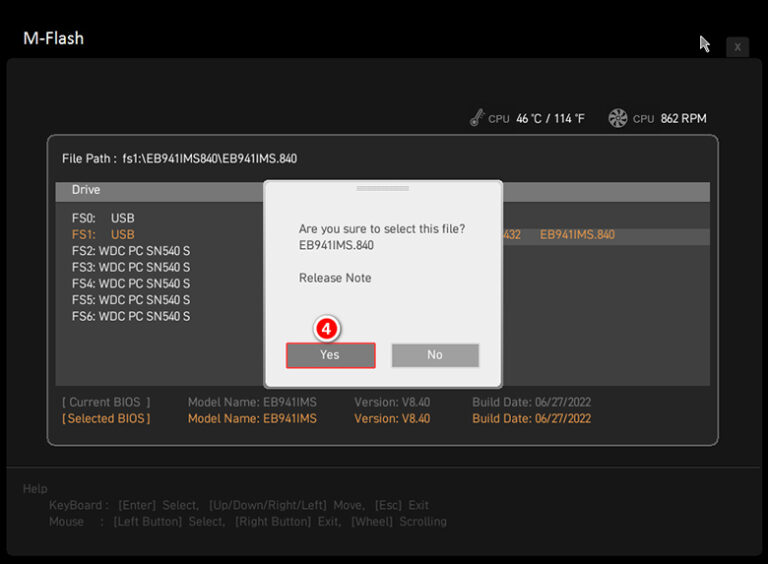The height and width of the screenshot is (564, 768).
Task: Select the FS6: WDC PC SN540 drive
Action: (130, 316)
